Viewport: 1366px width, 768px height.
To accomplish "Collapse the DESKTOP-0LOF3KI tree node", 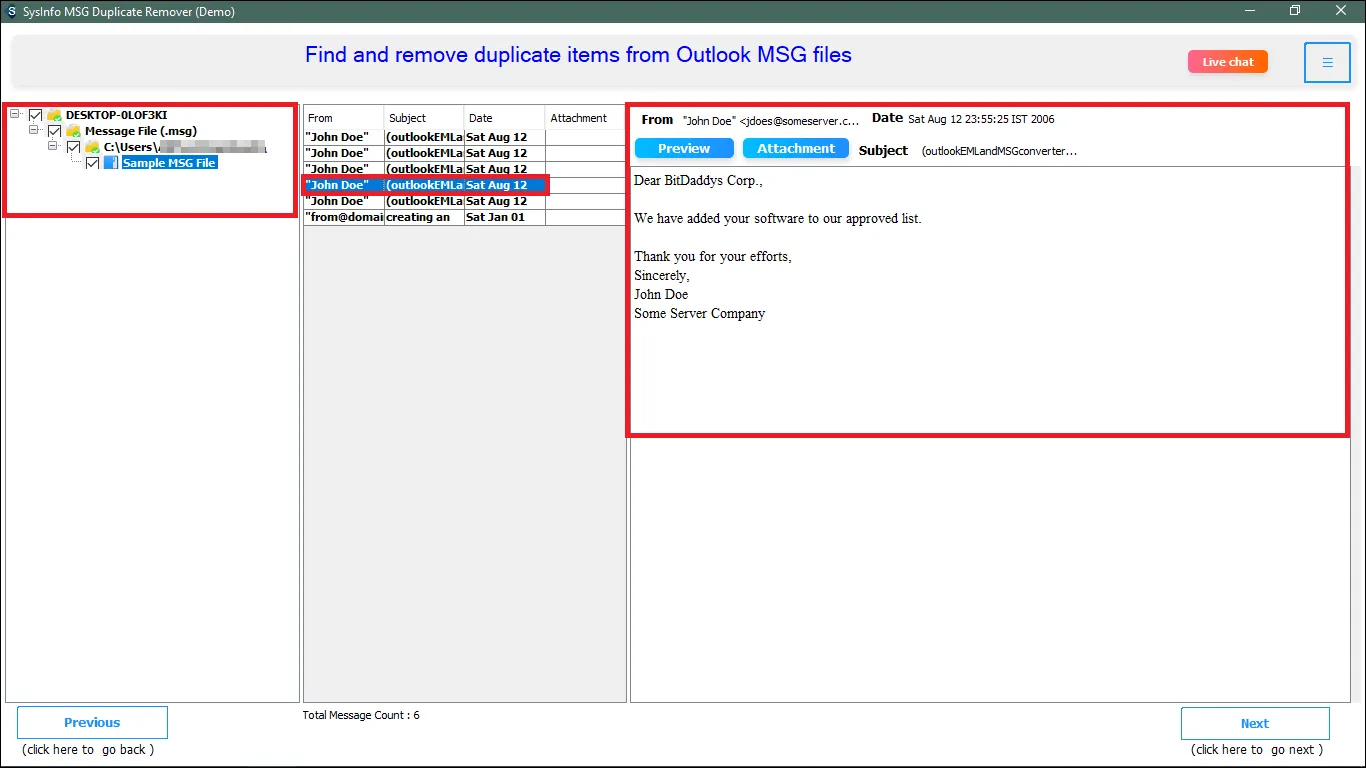I will (15, 114).
